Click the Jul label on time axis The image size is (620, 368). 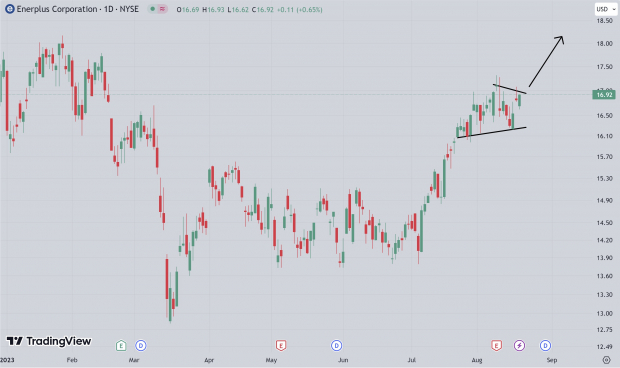tap(412, 360)
